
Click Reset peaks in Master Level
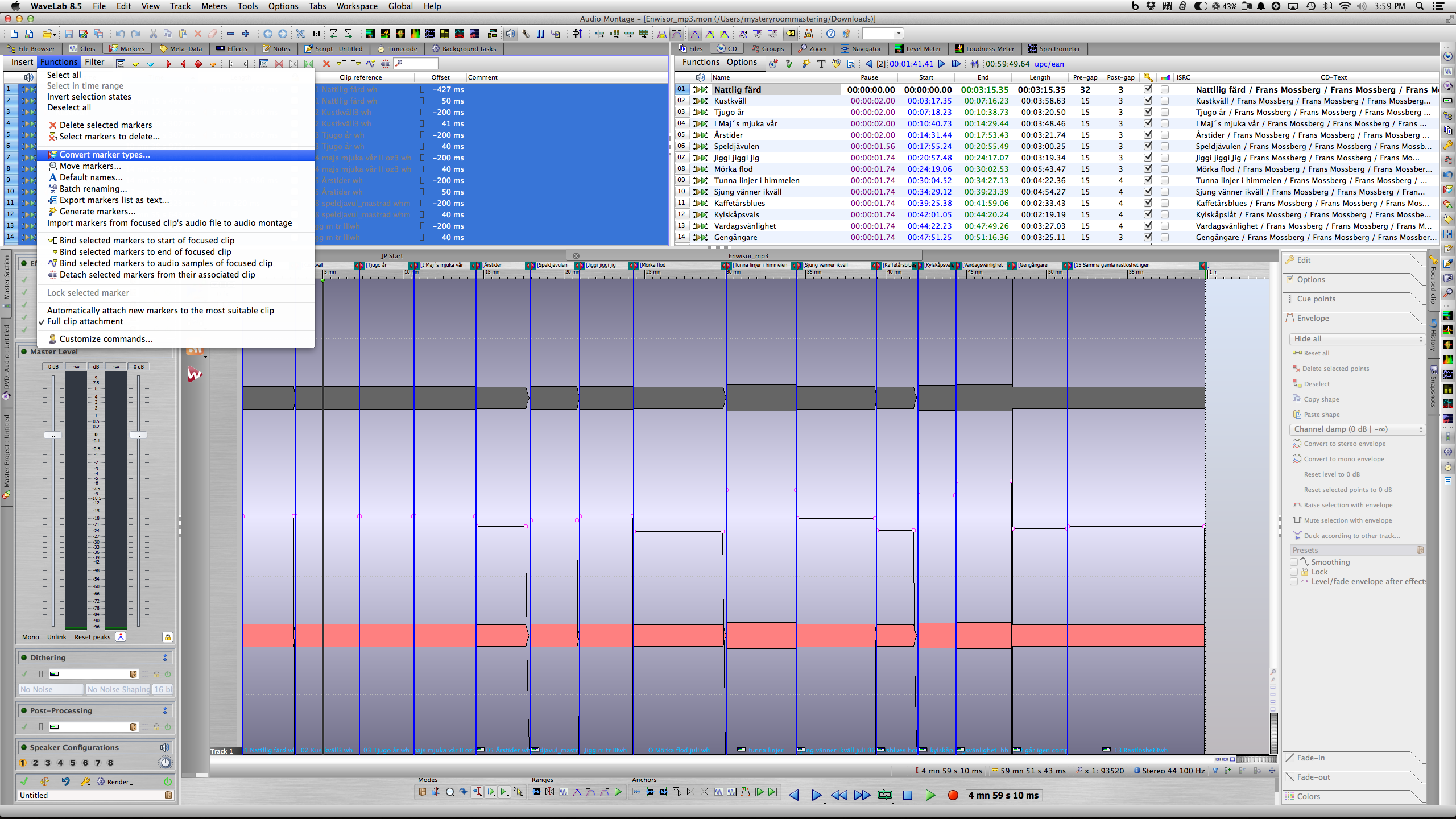coord(92,637)
